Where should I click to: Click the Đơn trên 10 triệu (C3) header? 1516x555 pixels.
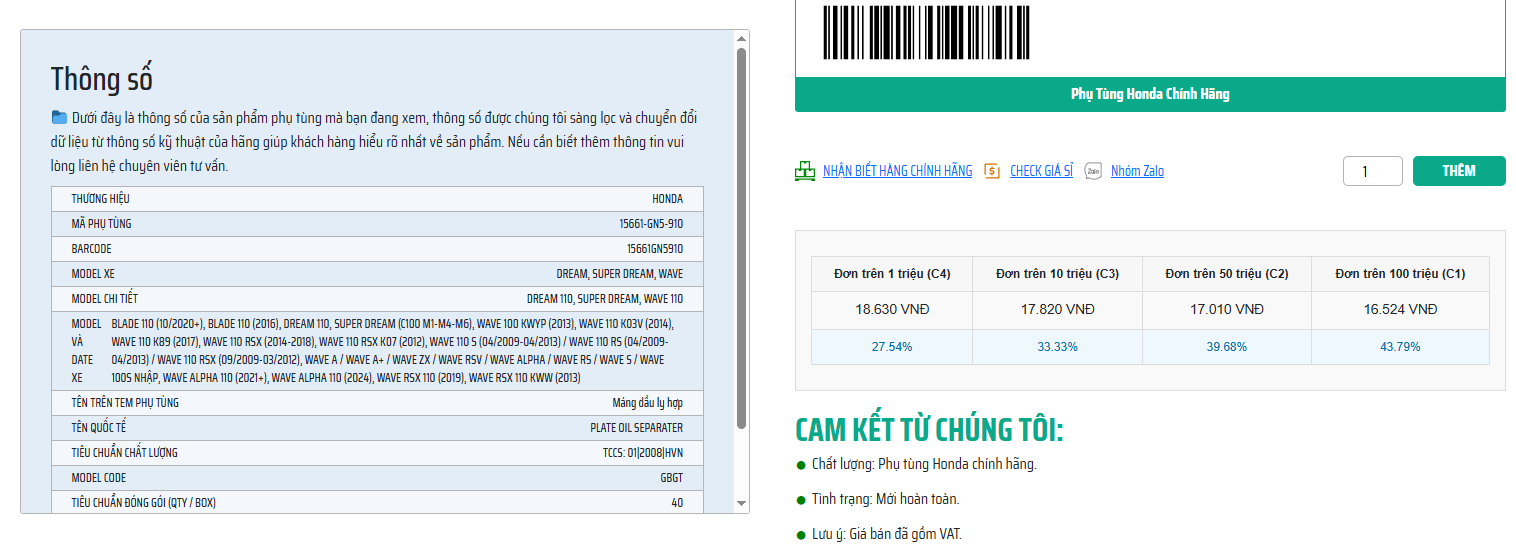click(x=1057, y=274)
